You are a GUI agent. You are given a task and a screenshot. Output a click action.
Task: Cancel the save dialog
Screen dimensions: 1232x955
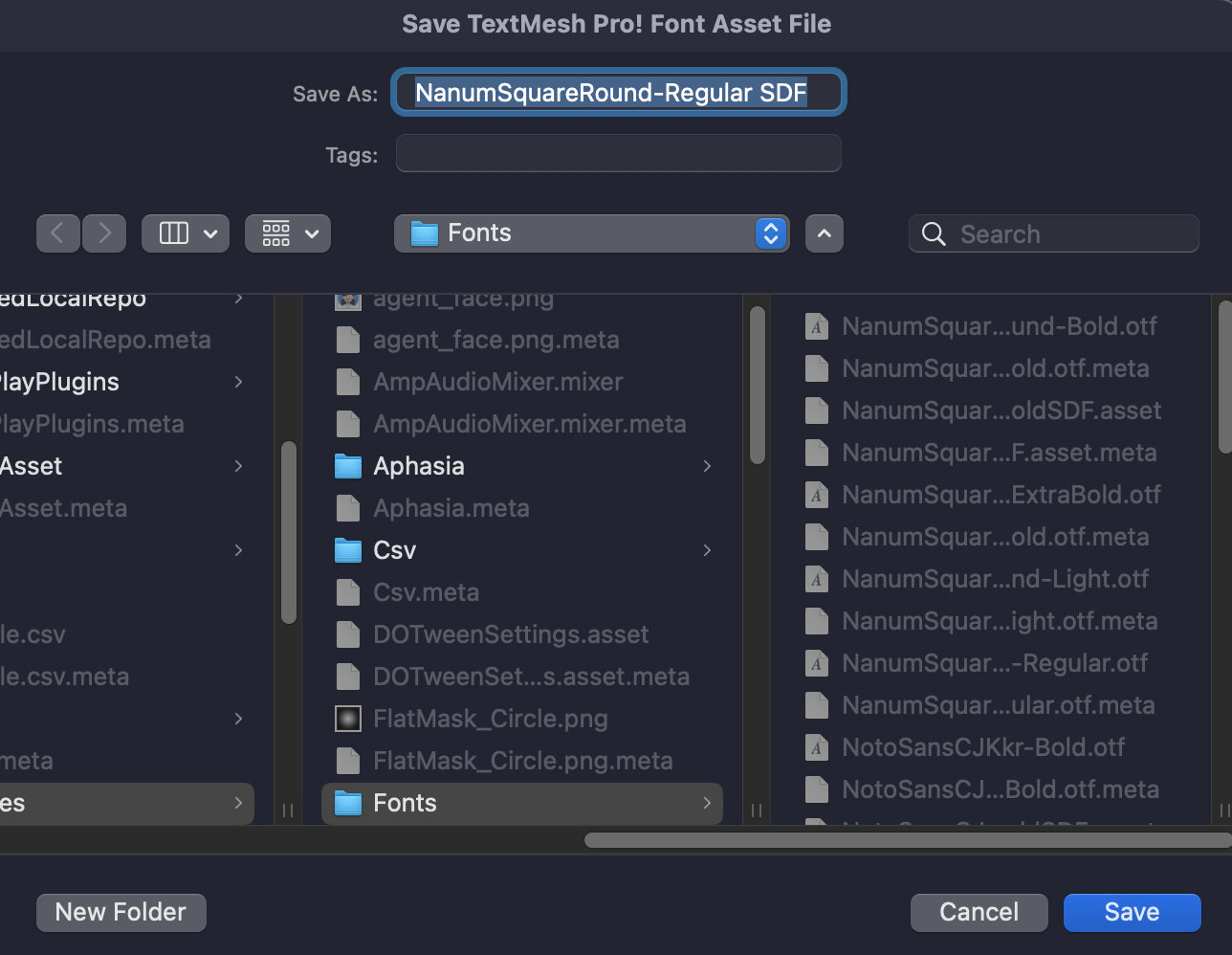click(979, 912)
